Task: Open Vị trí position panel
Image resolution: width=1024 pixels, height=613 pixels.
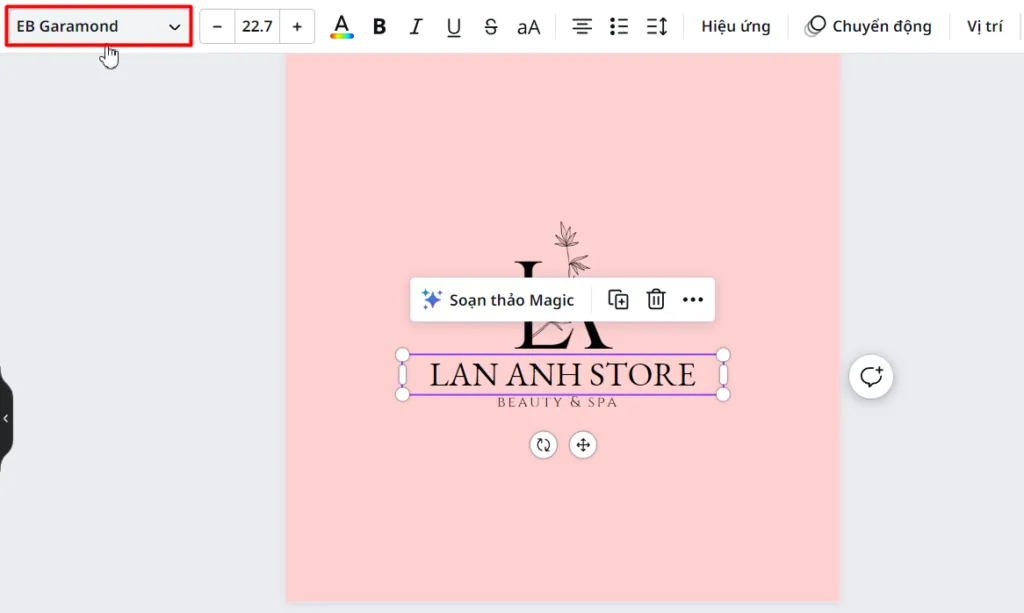Action: (x=984, y=27)
